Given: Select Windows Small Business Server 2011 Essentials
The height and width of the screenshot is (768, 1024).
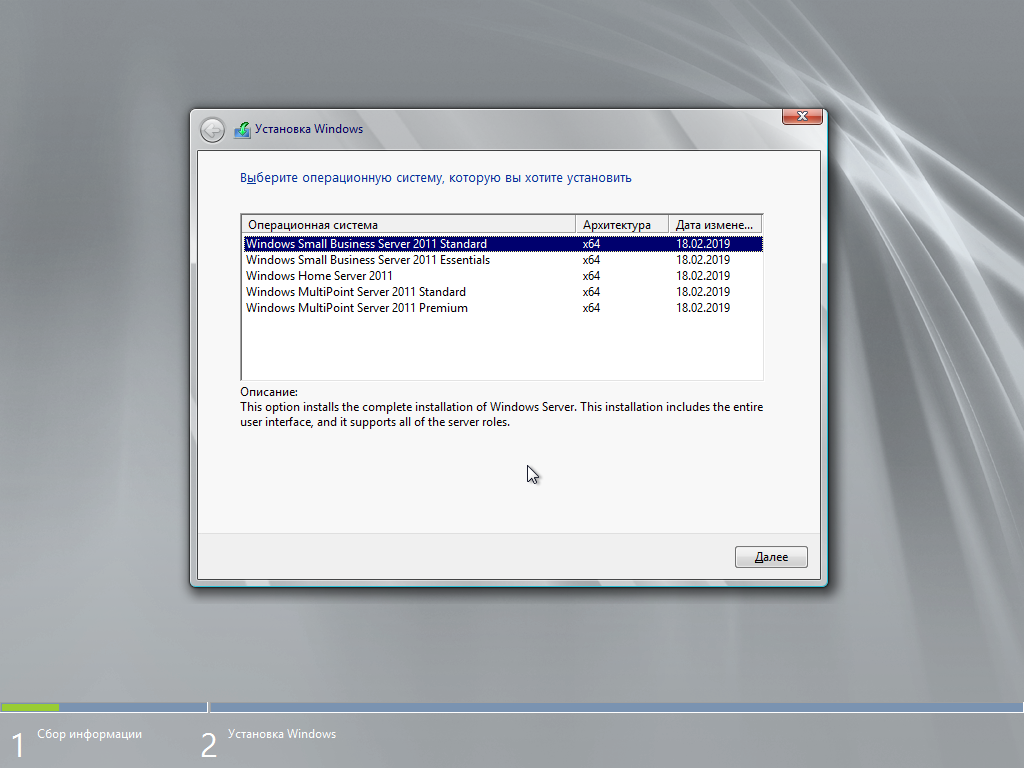Looking at the screenshot, I should pyautogui.click(x=368, y=260).
